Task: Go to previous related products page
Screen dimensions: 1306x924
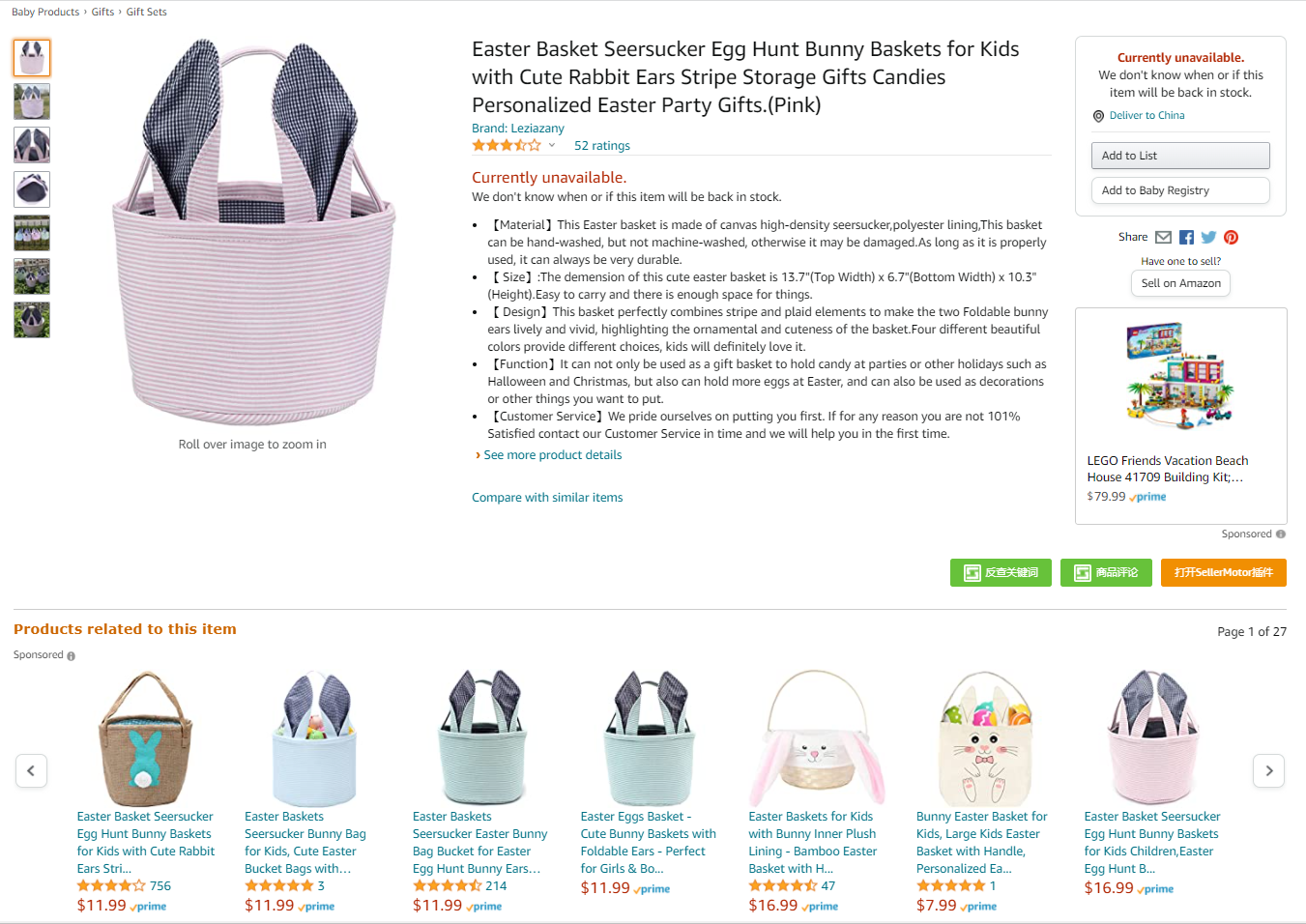Action: tap(31, 770)
